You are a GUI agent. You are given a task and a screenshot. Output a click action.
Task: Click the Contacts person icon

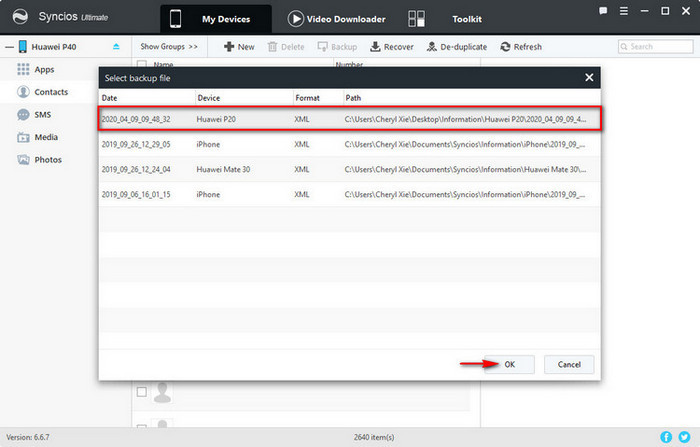coord(23,92)
